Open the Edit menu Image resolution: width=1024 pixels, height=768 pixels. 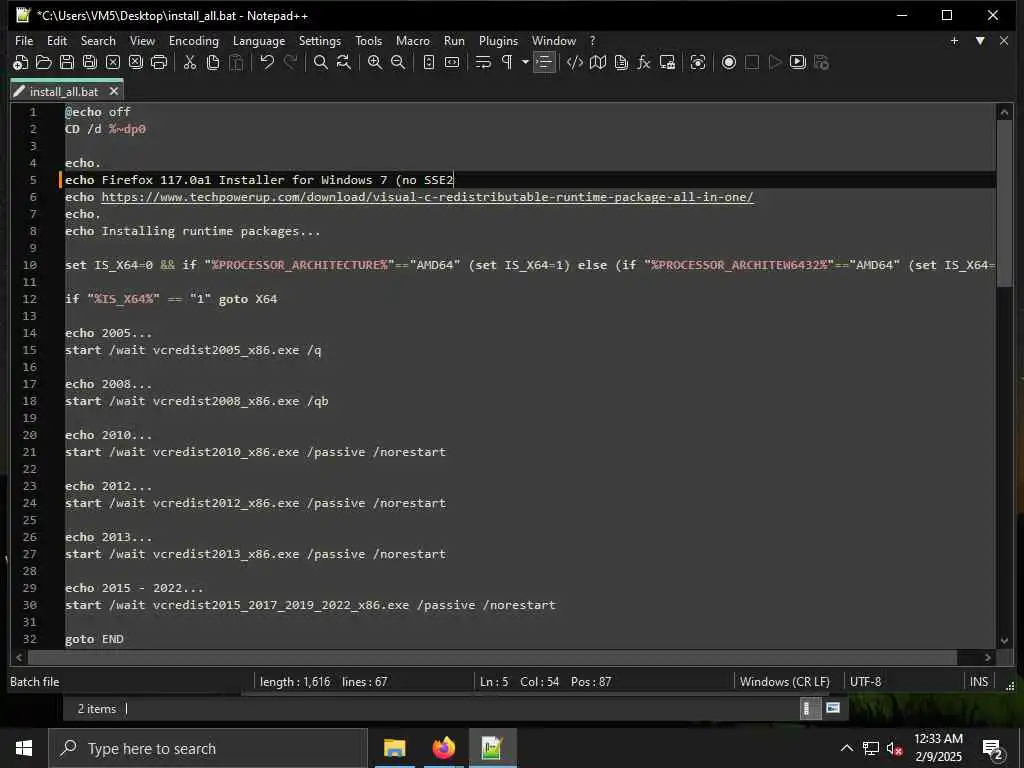pyautogui.click(x=57, y=40)
